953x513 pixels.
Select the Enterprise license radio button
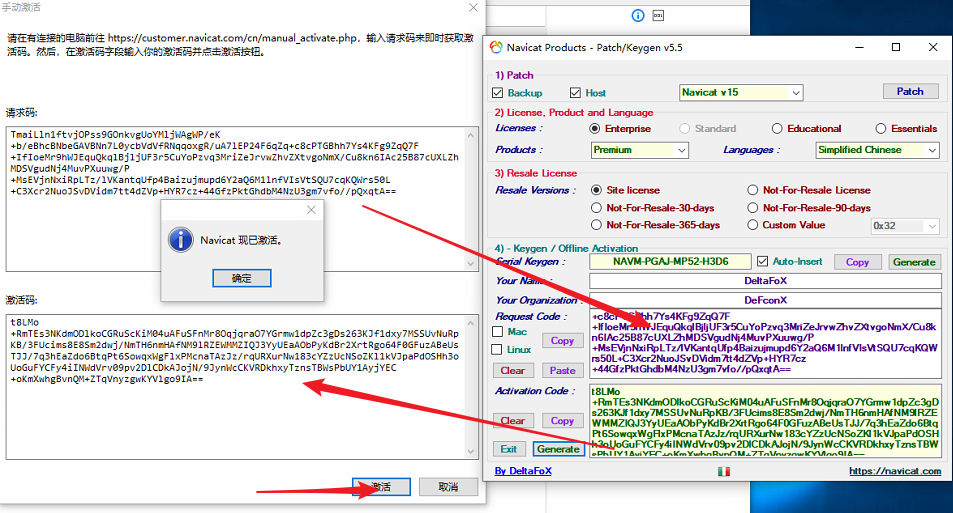(x=595, y=128)
